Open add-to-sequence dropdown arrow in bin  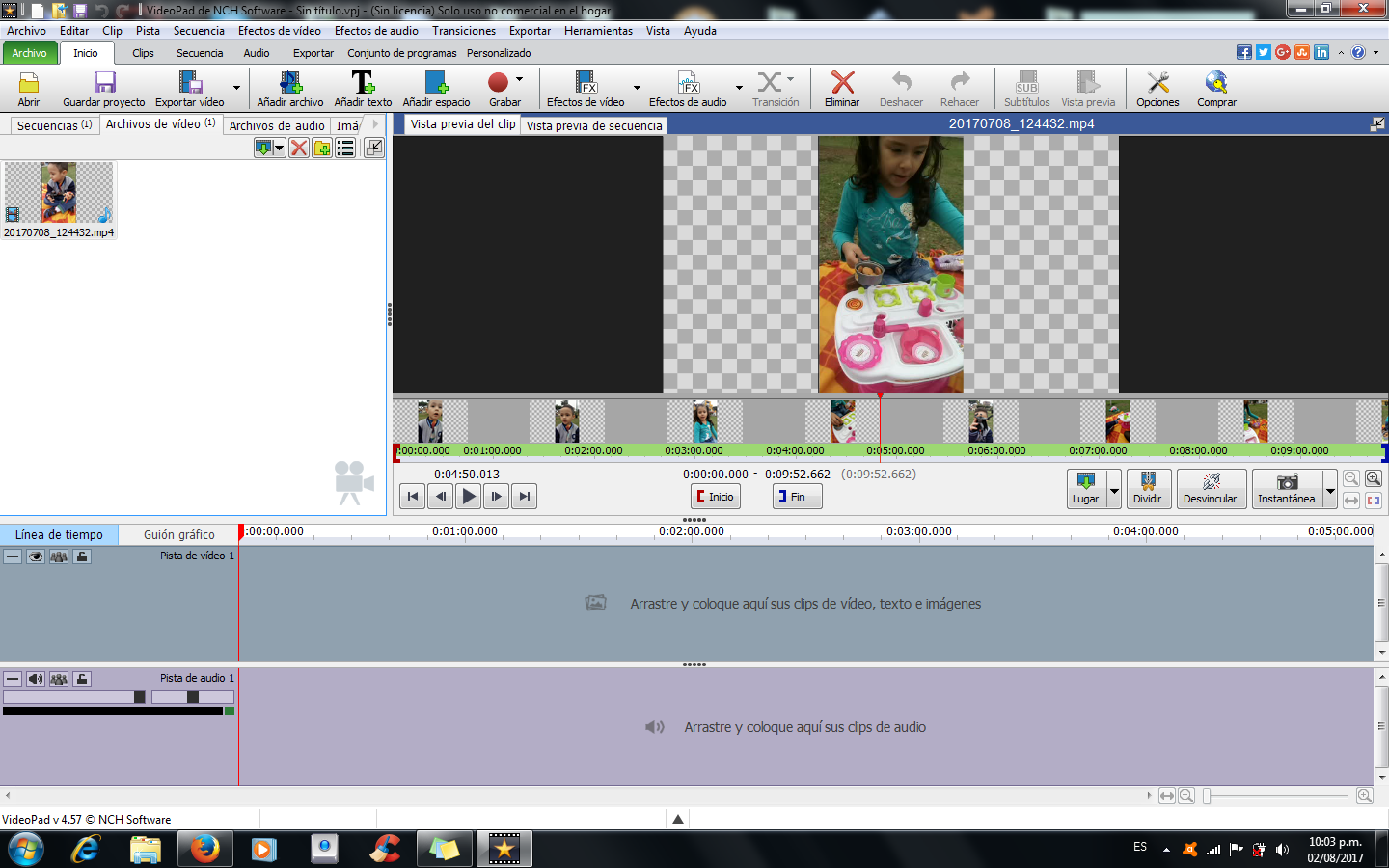280,148
